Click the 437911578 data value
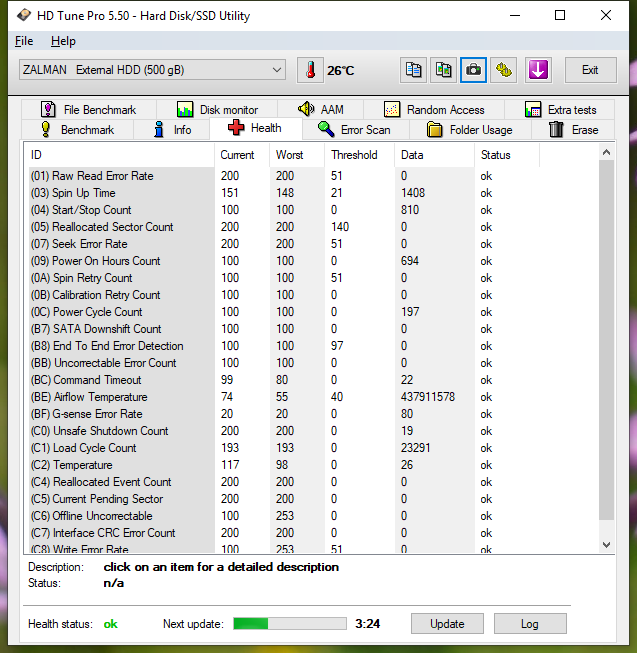Image resolution: width=637 pixels, height=653 pixels. [x=428, y=397]
